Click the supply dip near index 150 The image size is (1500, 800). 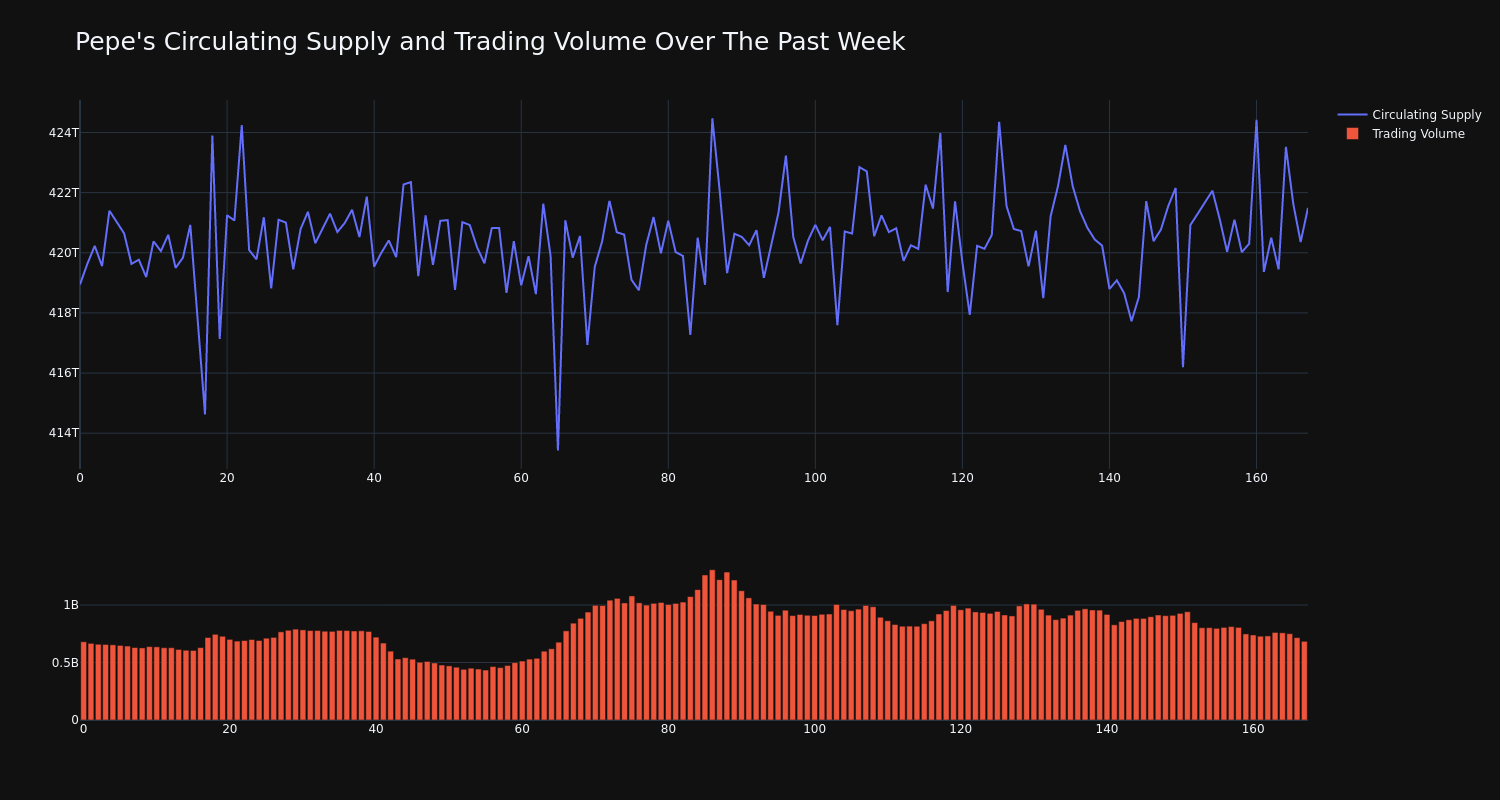click(x=1183, y=366)
